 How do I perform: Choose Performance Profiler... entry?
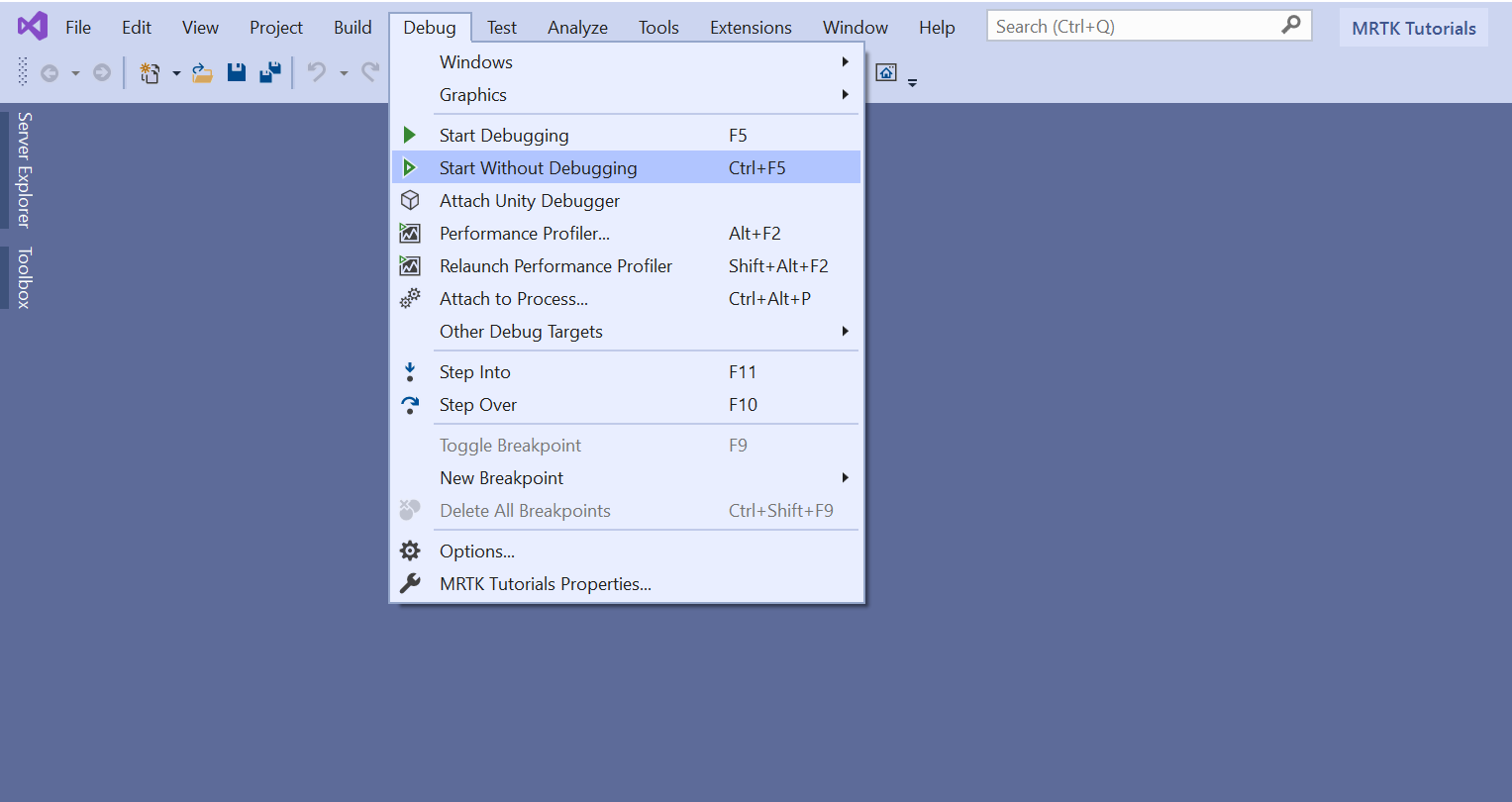627,233
